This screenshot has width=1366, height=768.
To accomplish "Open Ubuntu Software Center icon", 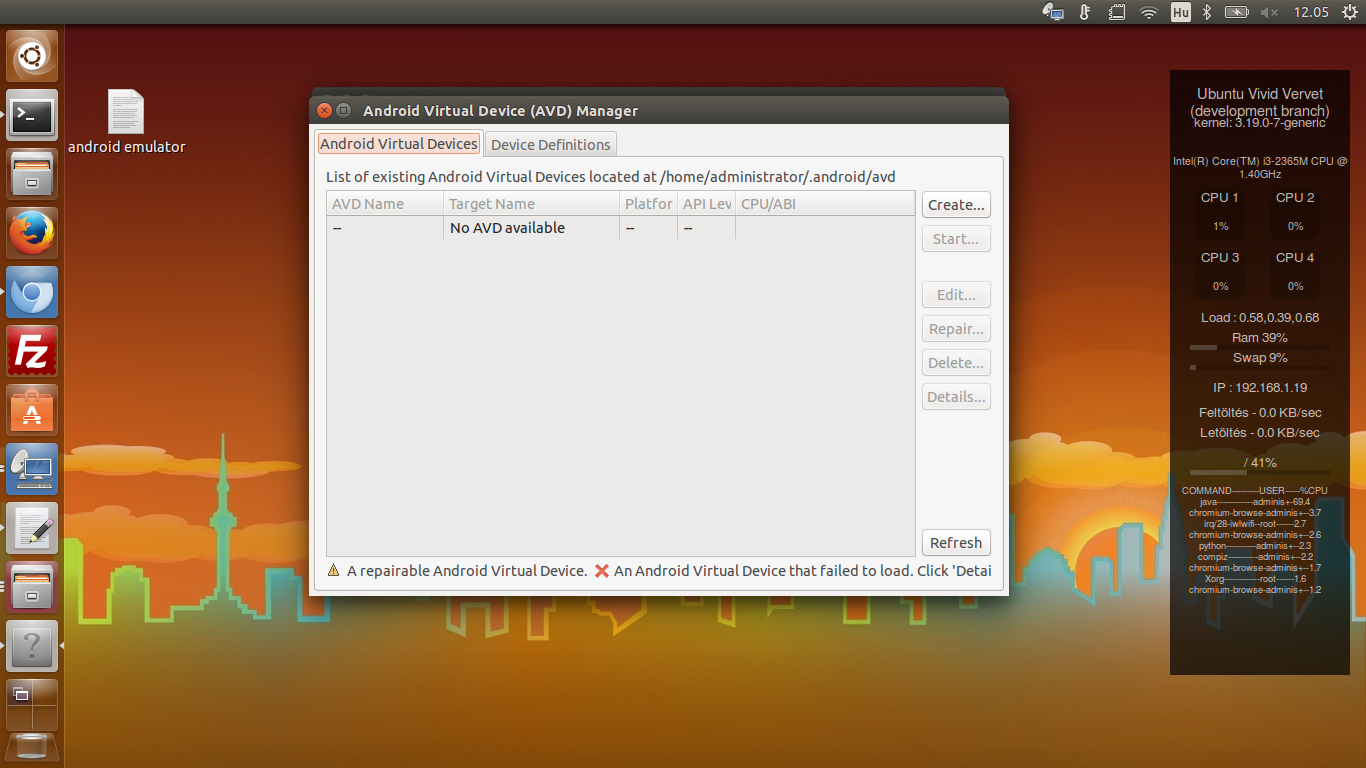I will pos(33,410).
